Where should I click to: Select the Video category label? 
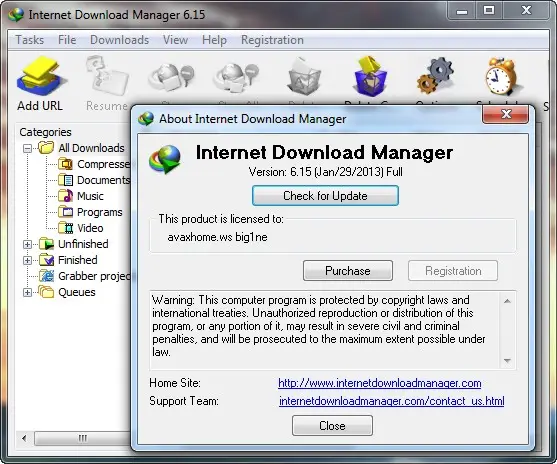[90, 228]
